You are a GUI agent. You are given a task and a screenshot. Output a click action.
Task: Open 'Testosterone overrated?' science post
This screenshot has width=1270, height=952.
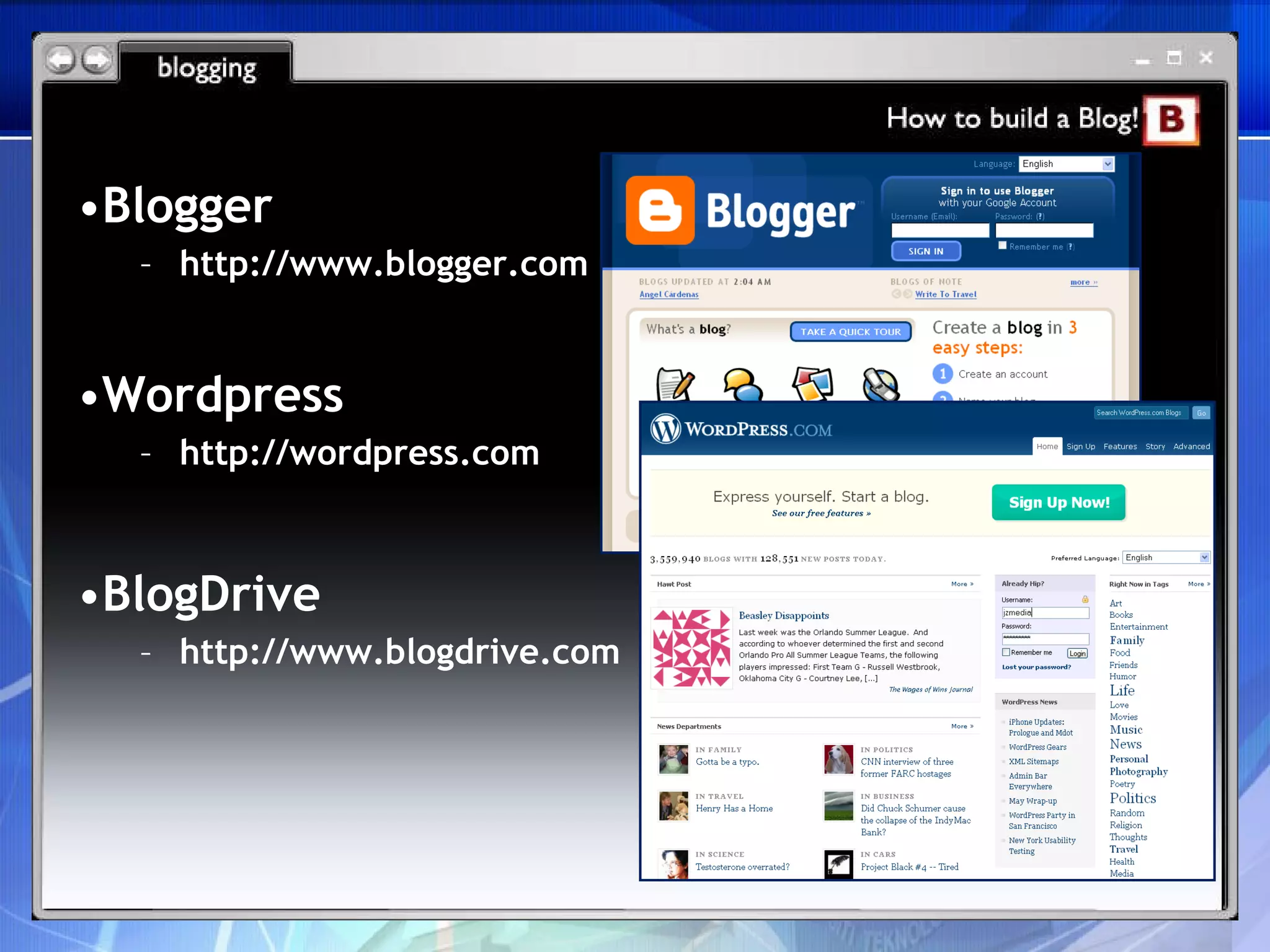(x=742, y=866)
